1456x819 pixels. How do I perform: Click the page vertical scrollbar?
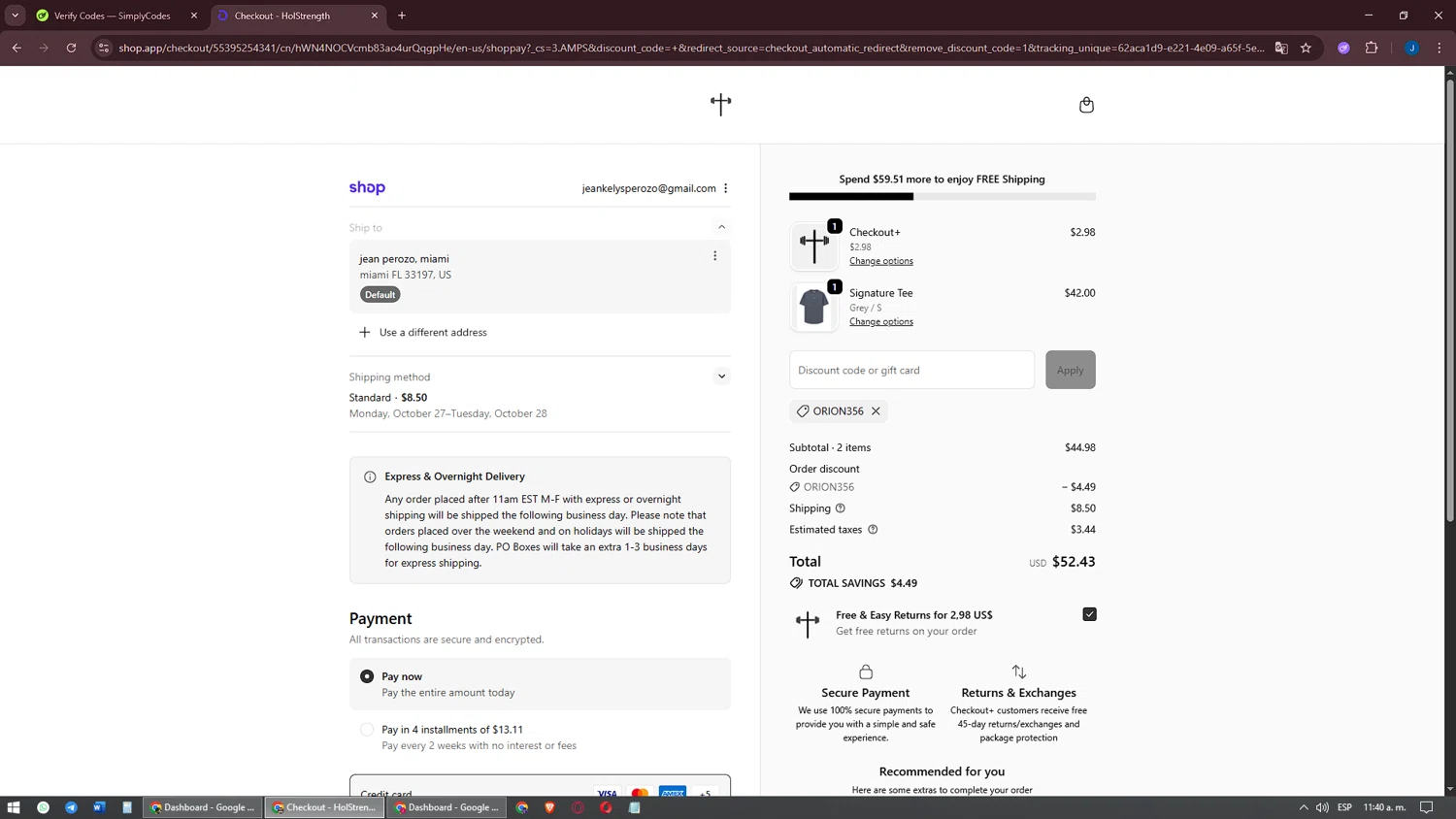pos(1450,301)
